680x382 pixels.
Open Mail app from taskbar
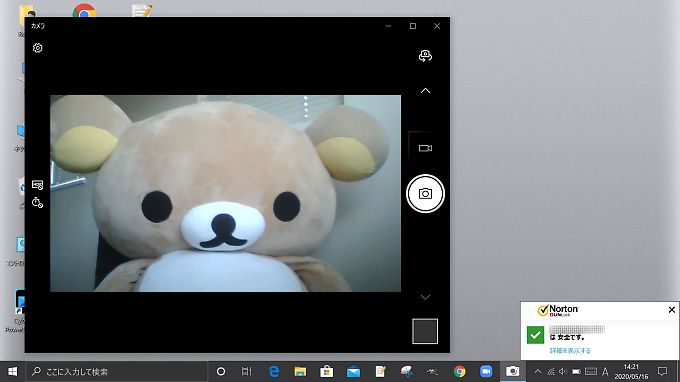click(353, 372)
